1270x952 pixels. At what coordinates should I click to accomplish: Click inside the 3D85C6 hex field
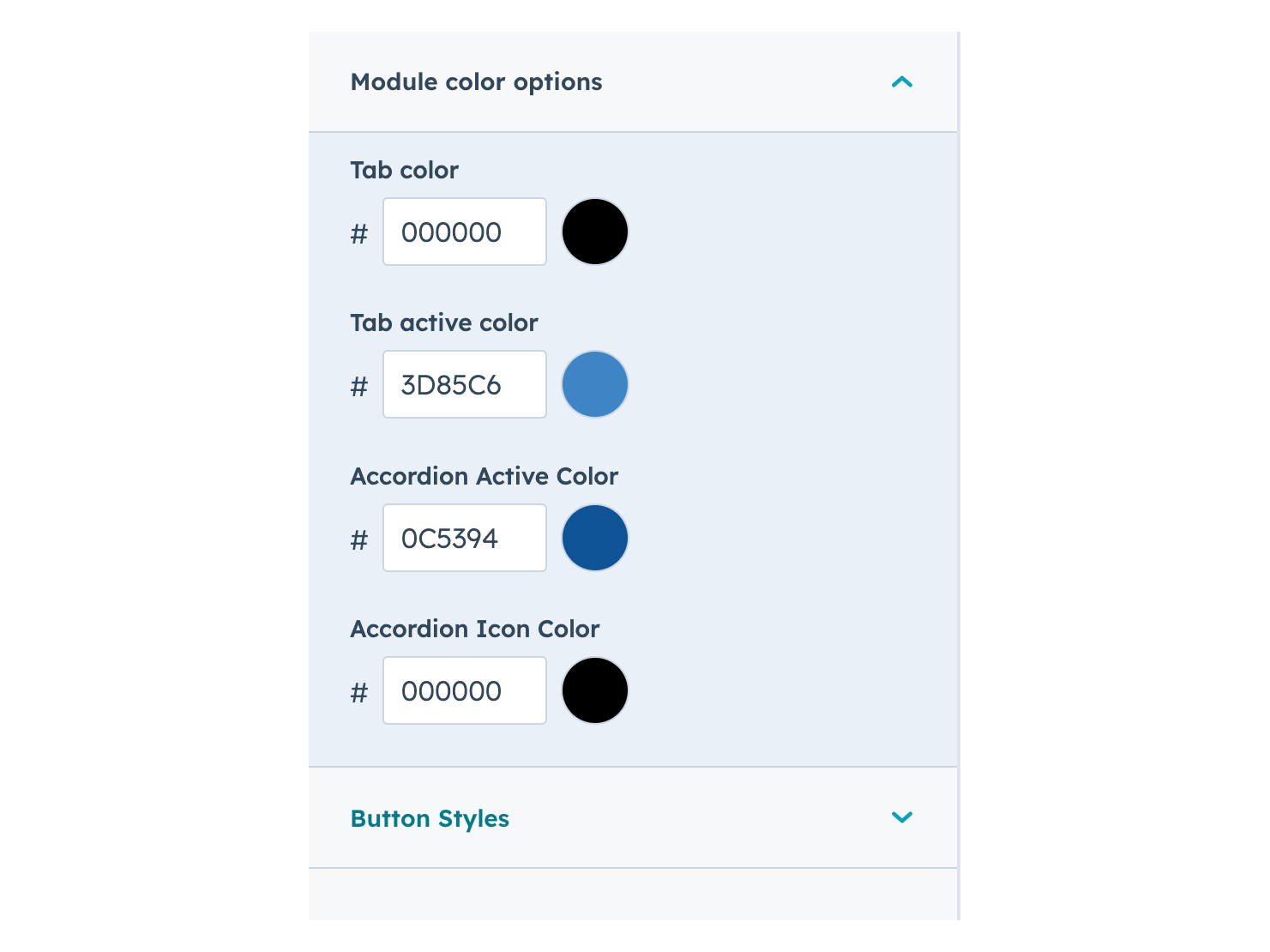pyautogui.click(x=464, y=384)
